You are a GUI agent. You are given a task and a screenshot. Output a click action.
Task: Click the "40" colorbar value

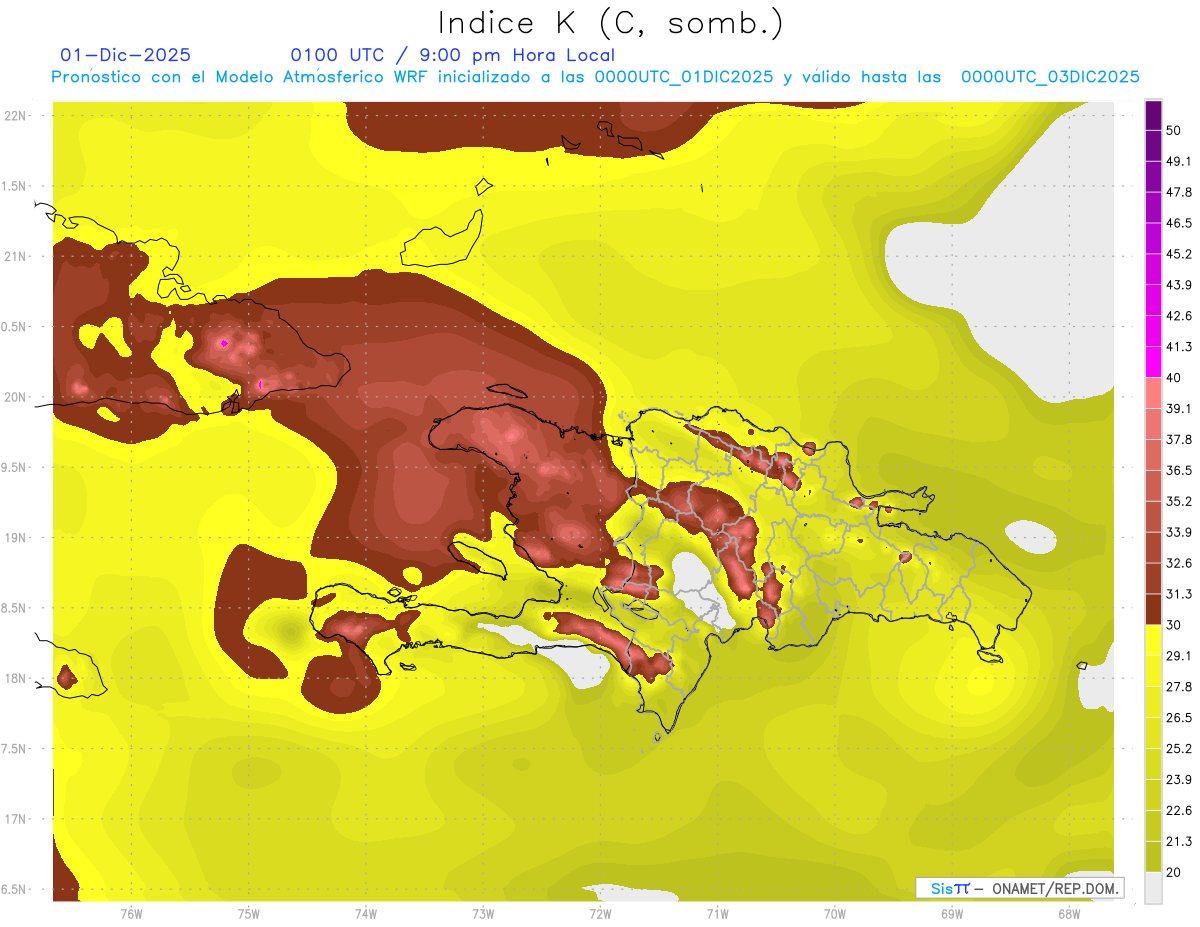[1174, 378]
